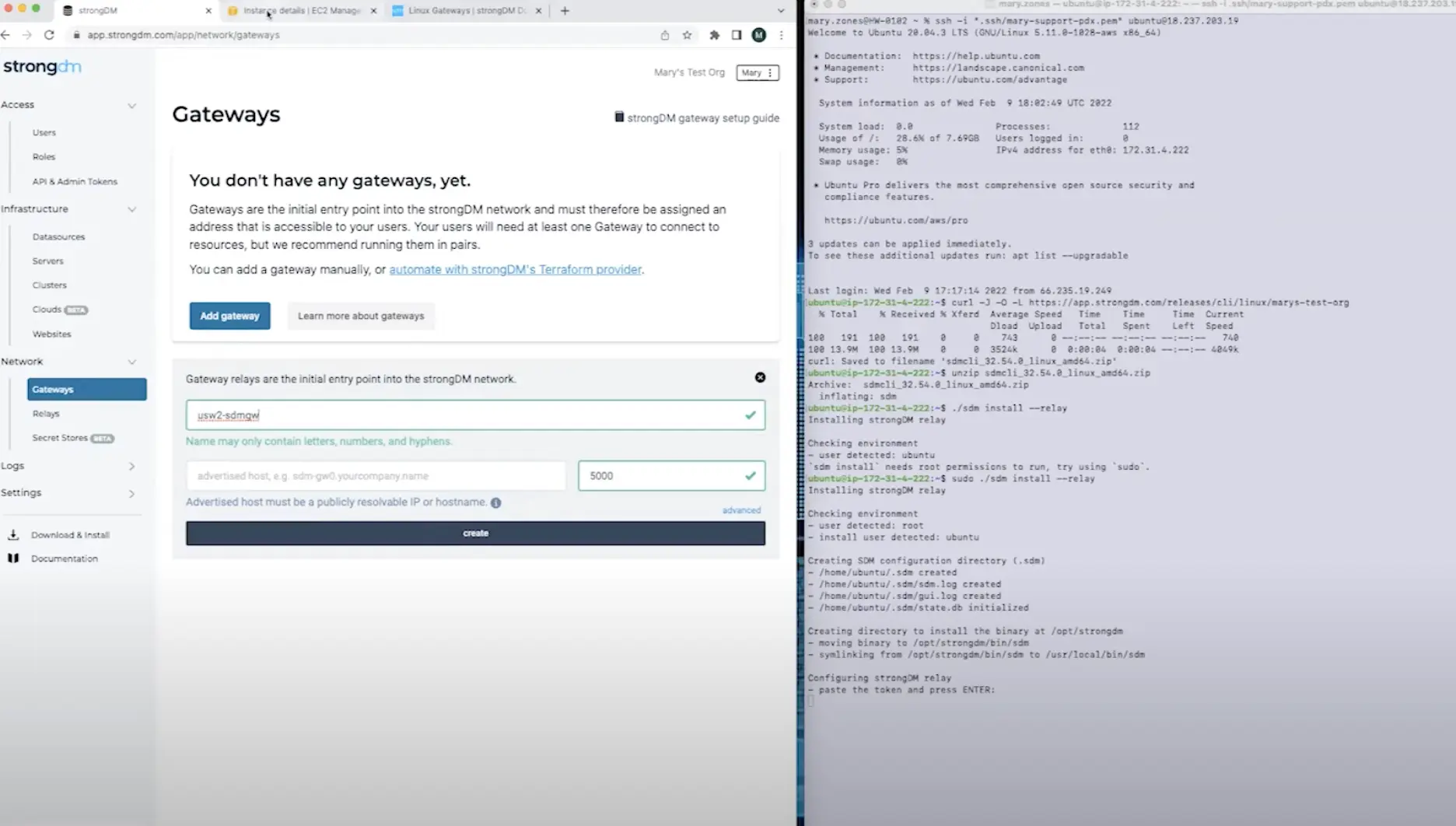Click the info icon beside advertised host hint

pos(496,502)
